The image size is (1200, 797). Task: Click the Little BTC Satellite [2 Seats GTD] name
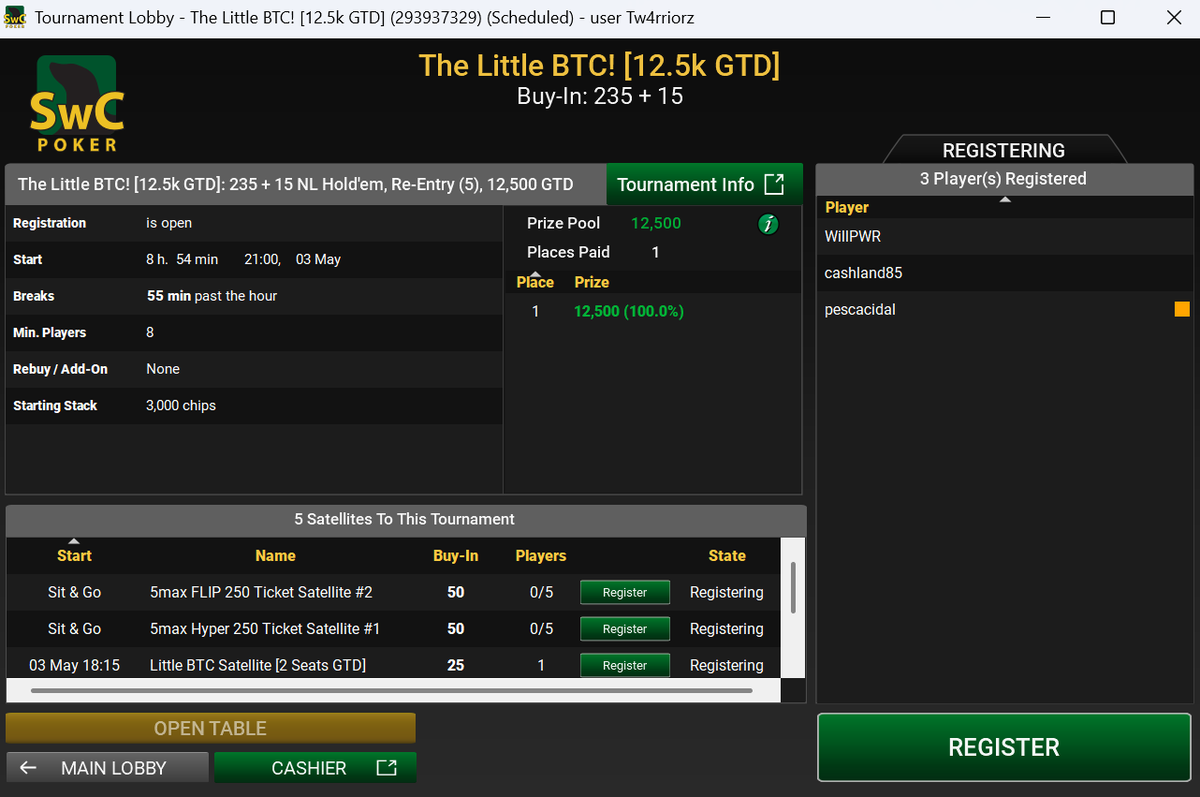(258, 665)
